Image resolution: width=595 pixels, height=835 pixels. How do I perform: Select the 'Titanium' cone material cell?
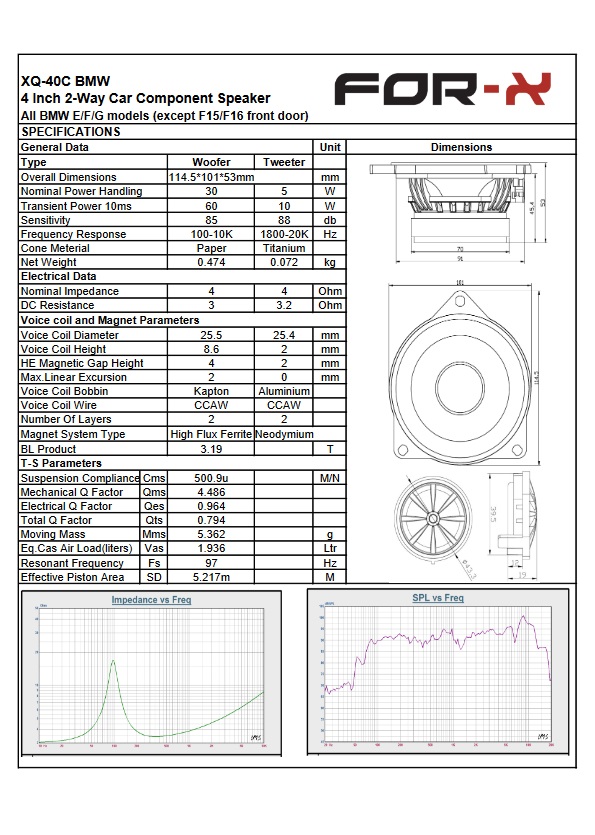click(x=284, y=248)
